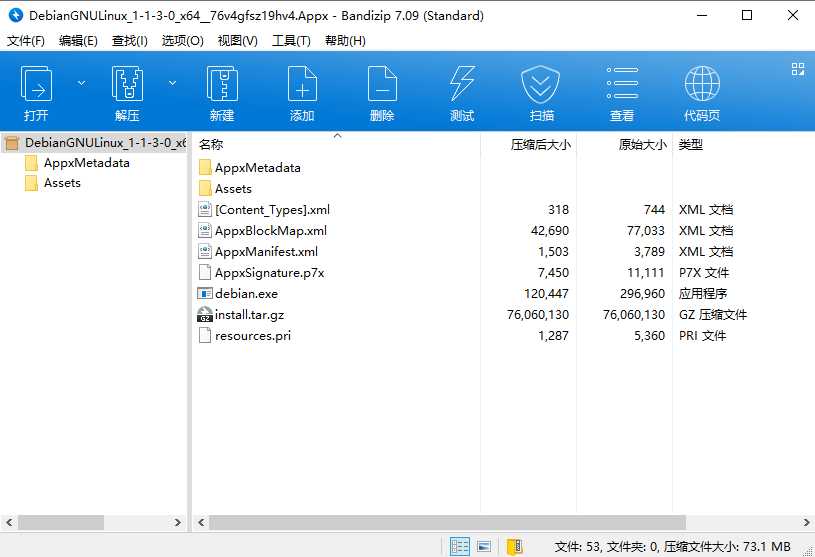Click the 76,060,130 compressed size of install.tar.gz
This screenshot has height=557, width=815.
[x=538, y=315]
